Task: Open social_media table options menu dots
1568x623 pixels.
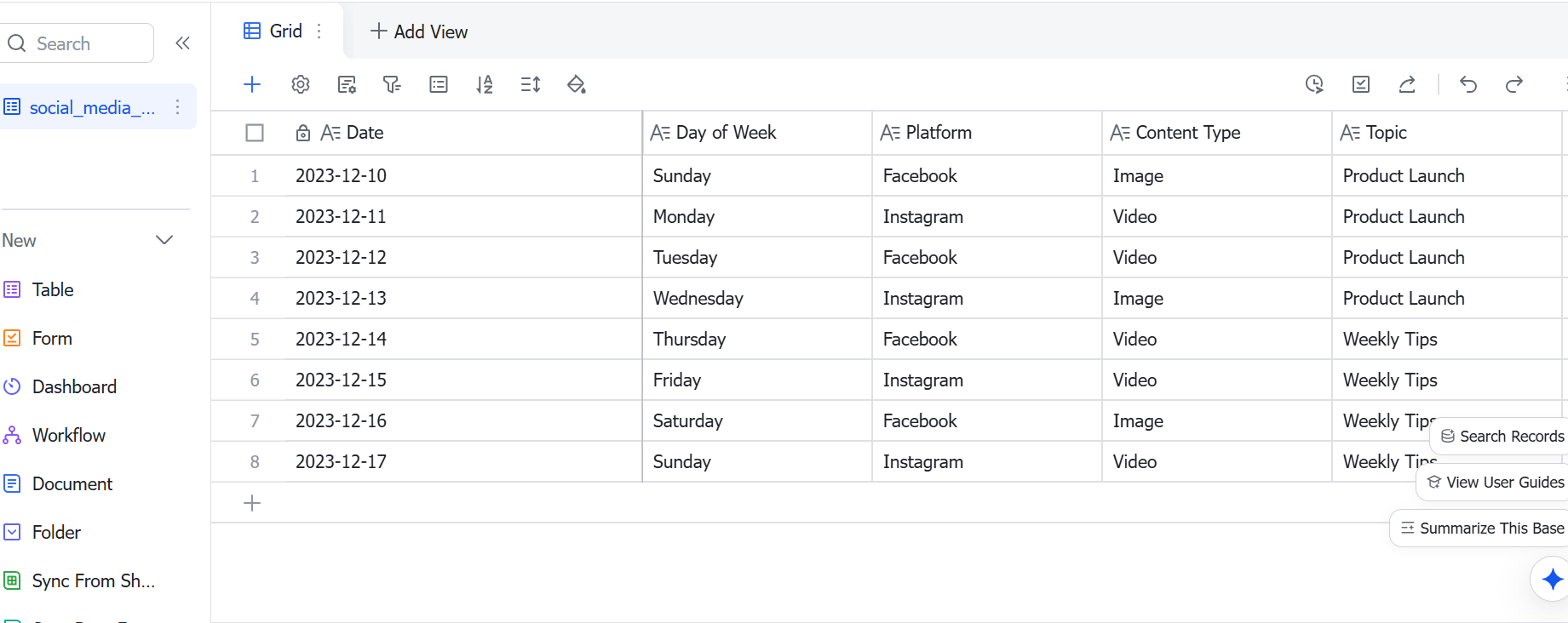Action: click(177, 107)
